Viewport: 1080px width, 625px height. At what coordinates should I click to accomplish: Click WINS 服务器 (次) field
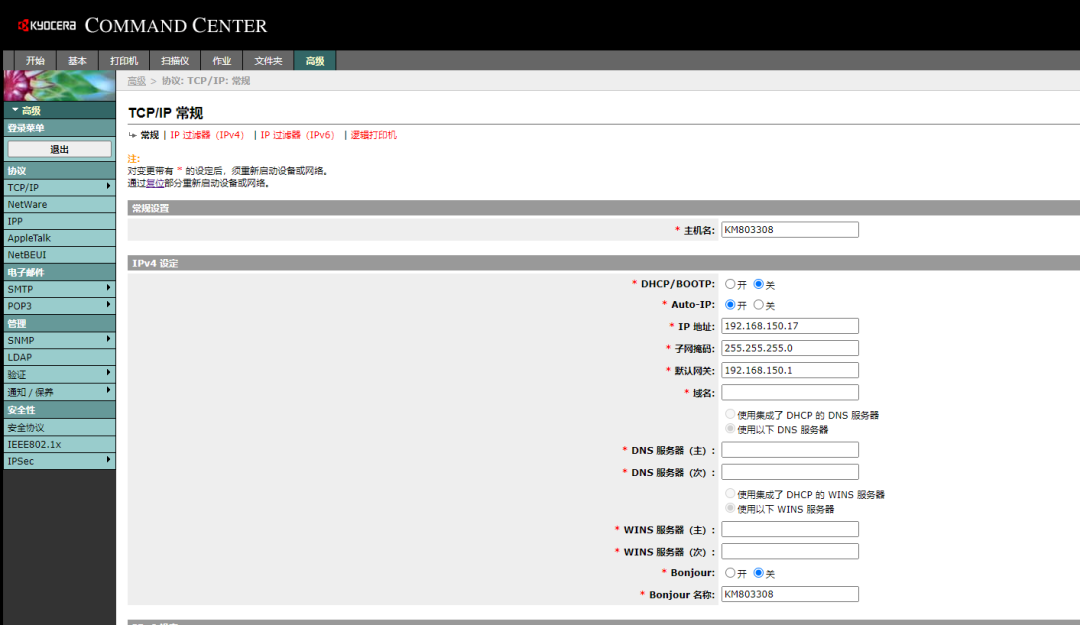[789, 551]
